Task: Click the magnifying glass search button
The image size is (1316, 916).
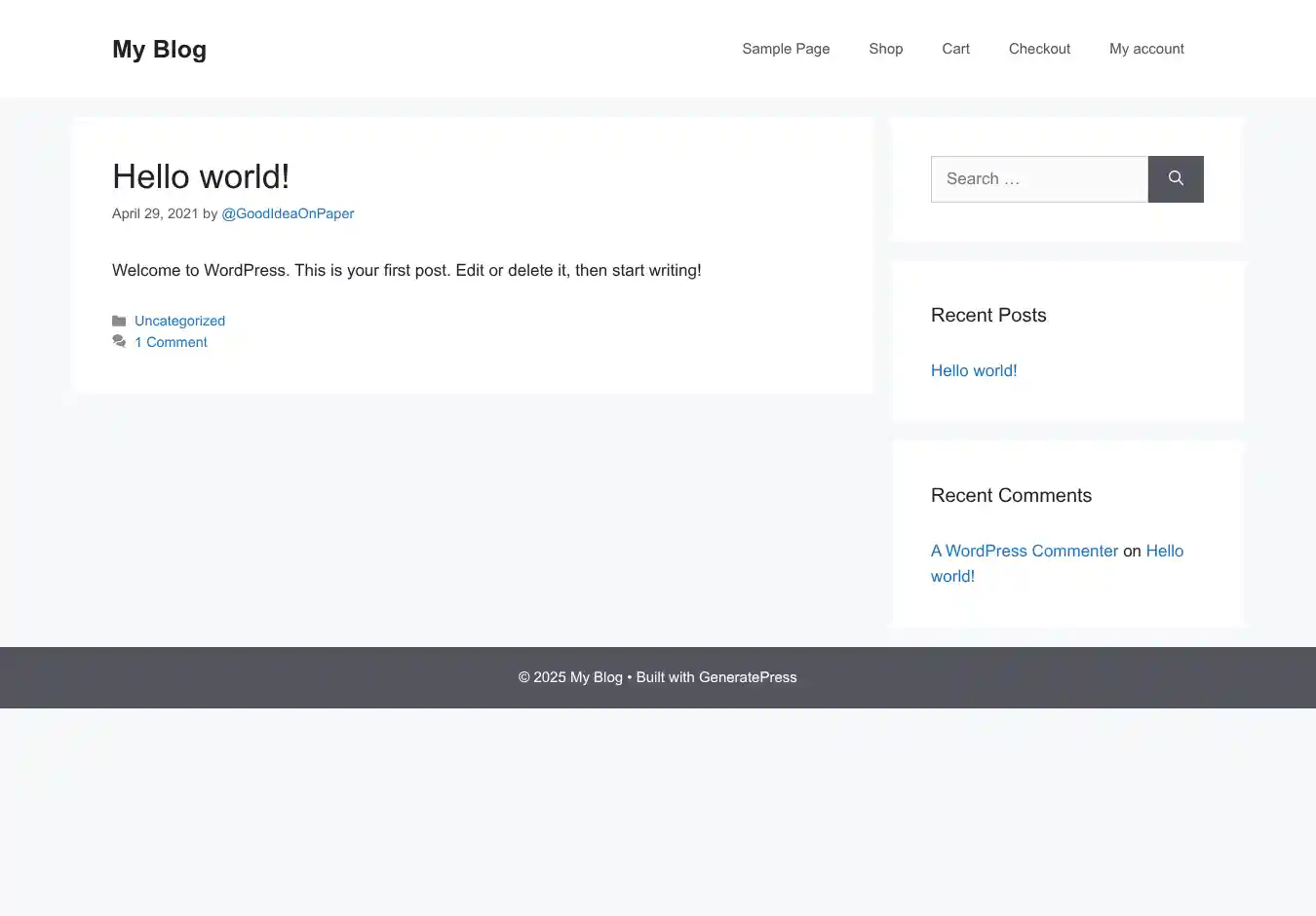Action: [1175, 179]
